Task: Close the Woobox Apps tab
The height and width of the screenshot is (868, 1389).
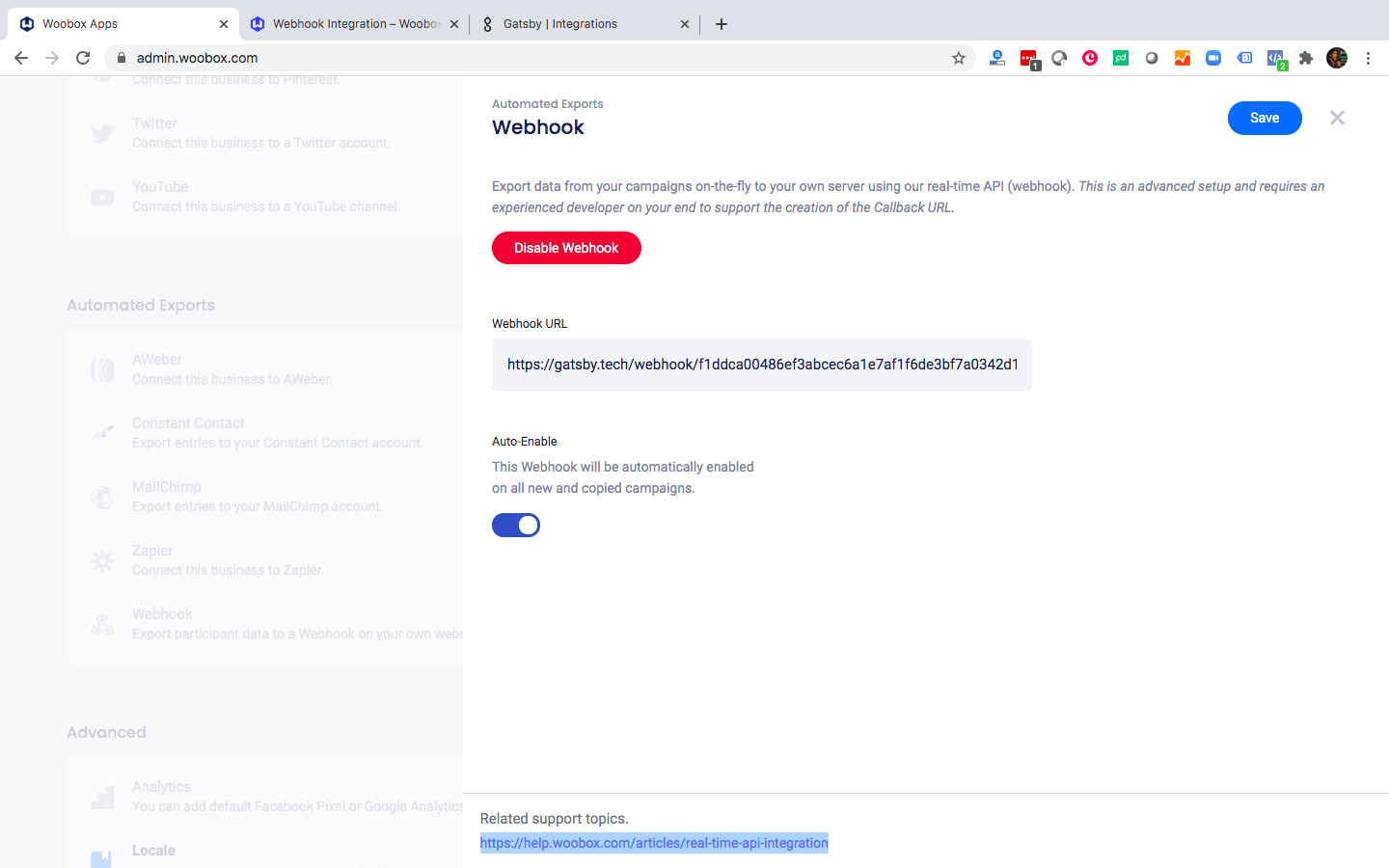Action: 224,24
